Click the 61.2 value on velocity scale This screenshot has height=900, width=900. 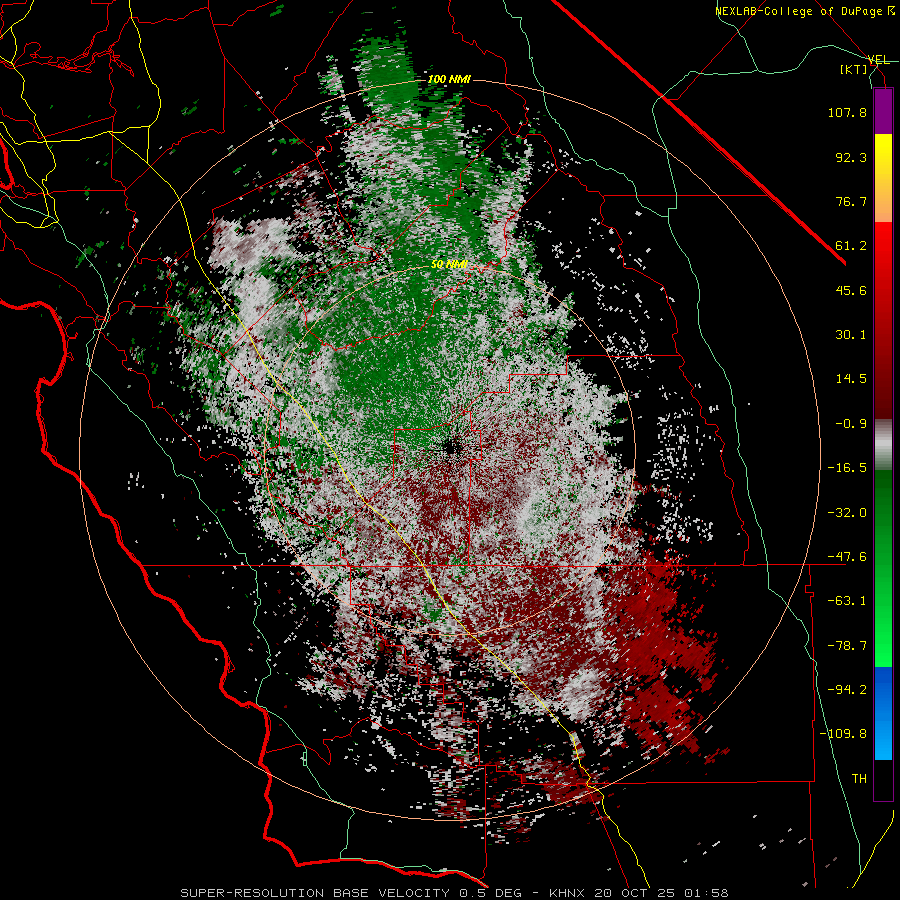tap(851, 246)
